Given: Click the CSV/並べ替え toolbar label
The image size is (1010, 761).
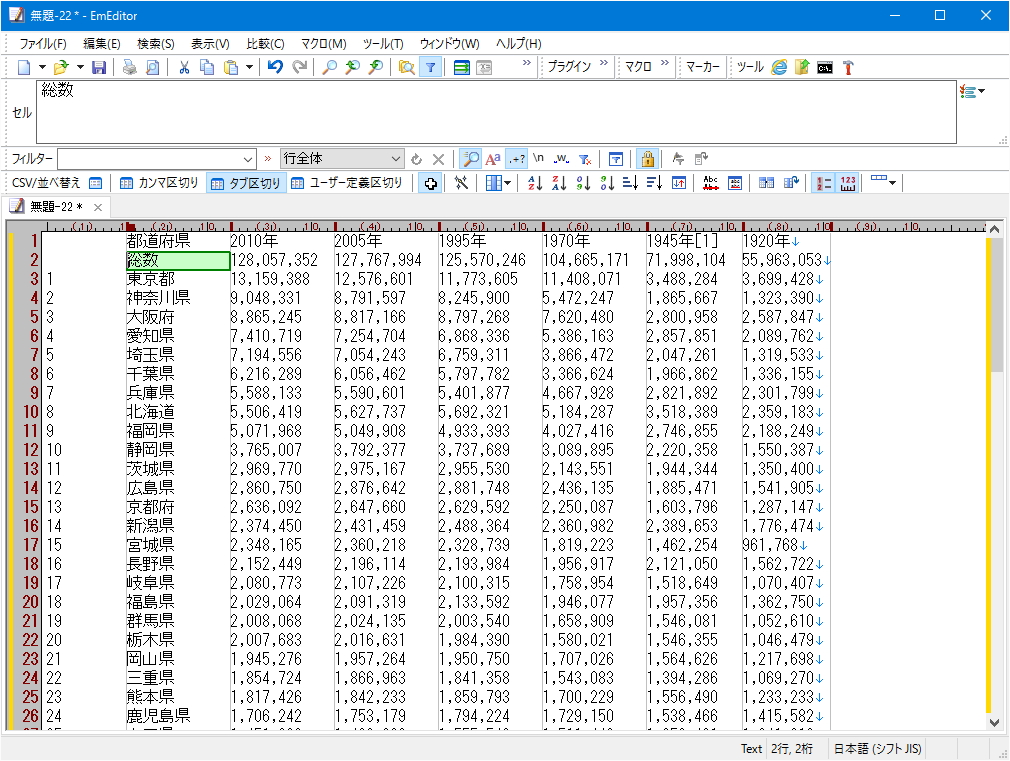Looking at the screenshot, I should click(46, 182).
